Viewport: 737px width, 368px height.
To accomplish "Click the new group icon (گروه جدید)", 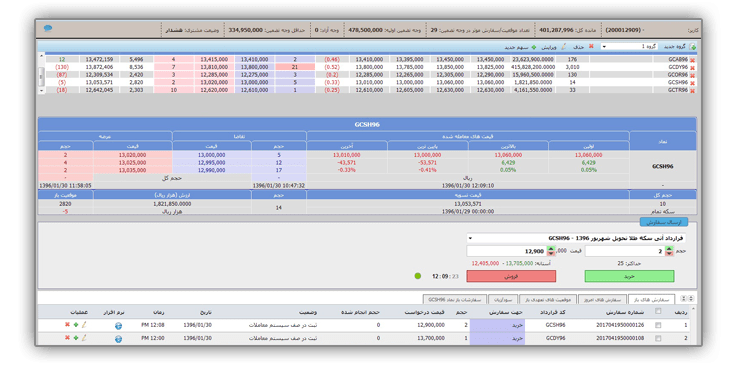I will [692, 47].
